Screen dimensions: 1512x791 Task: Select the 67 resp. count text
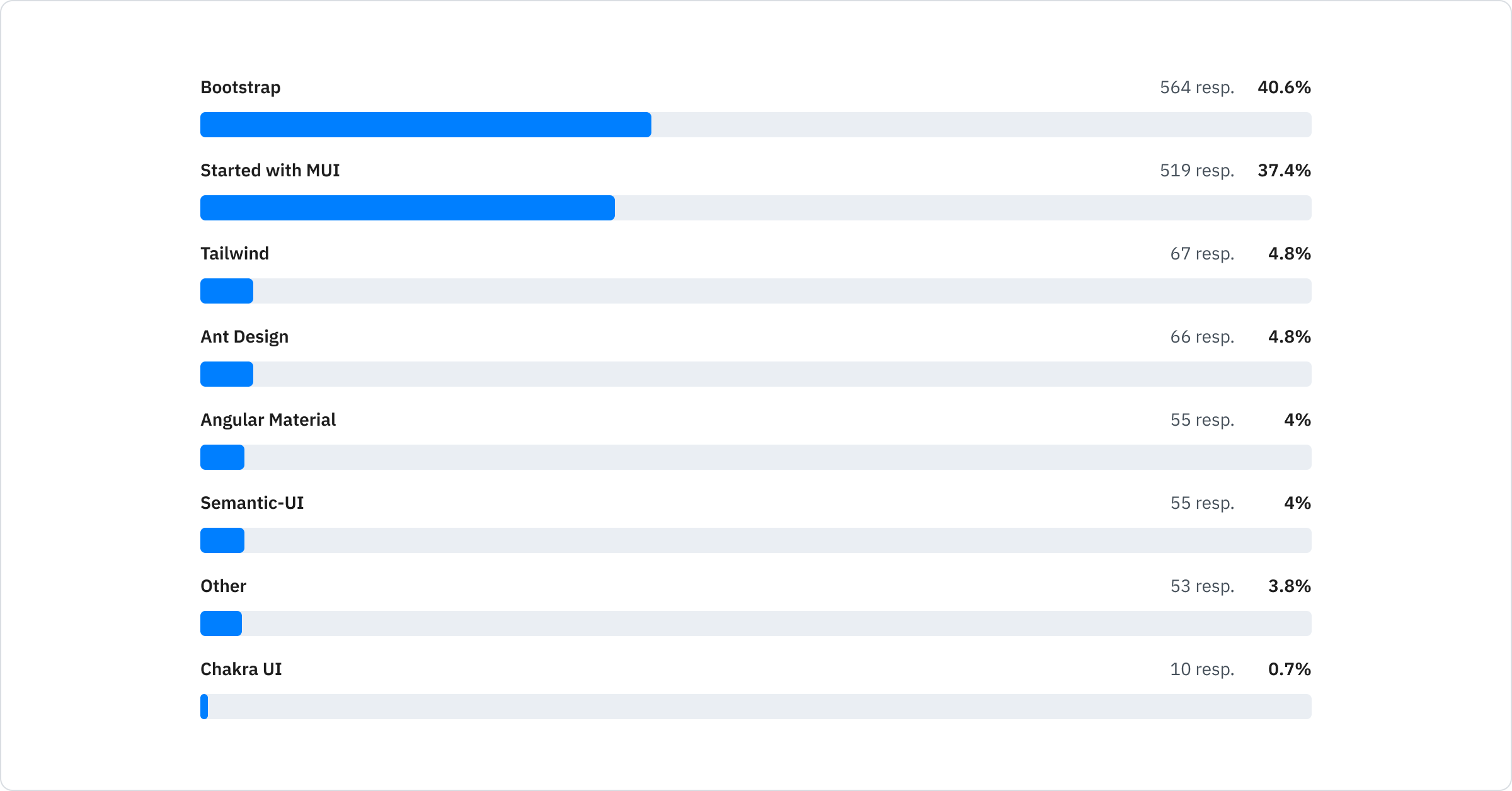[1202, 254]
